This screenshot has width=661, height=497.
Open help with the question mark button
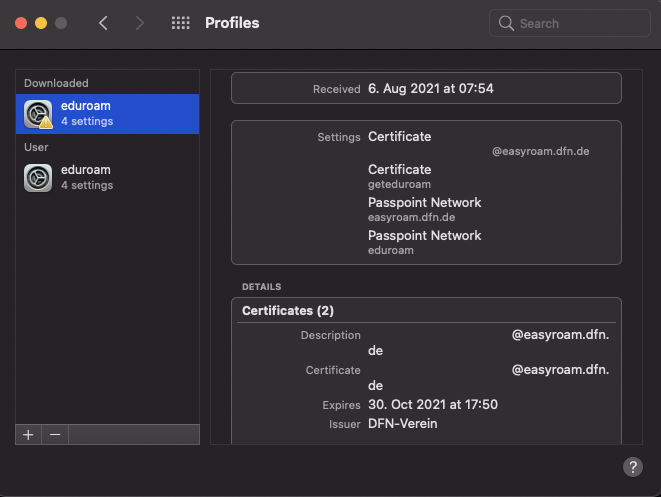coord(633,467)
